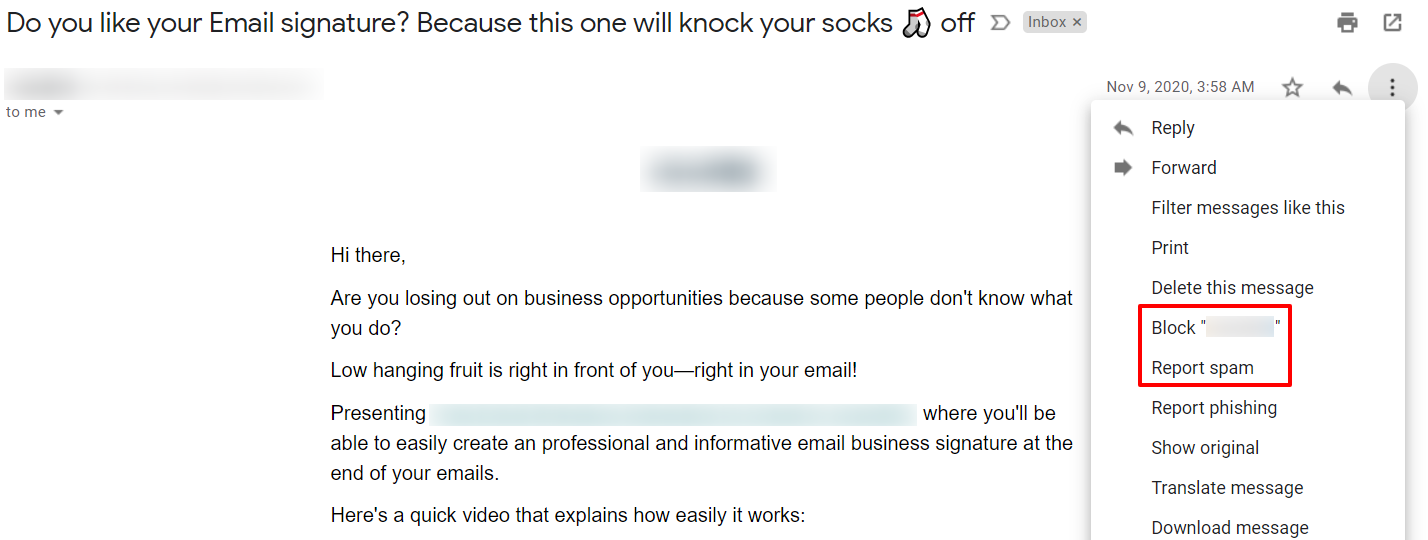This screenshot has width=1428, height=540.
Task: Choose "Filter messages like this"
Action: [1247, 208]
